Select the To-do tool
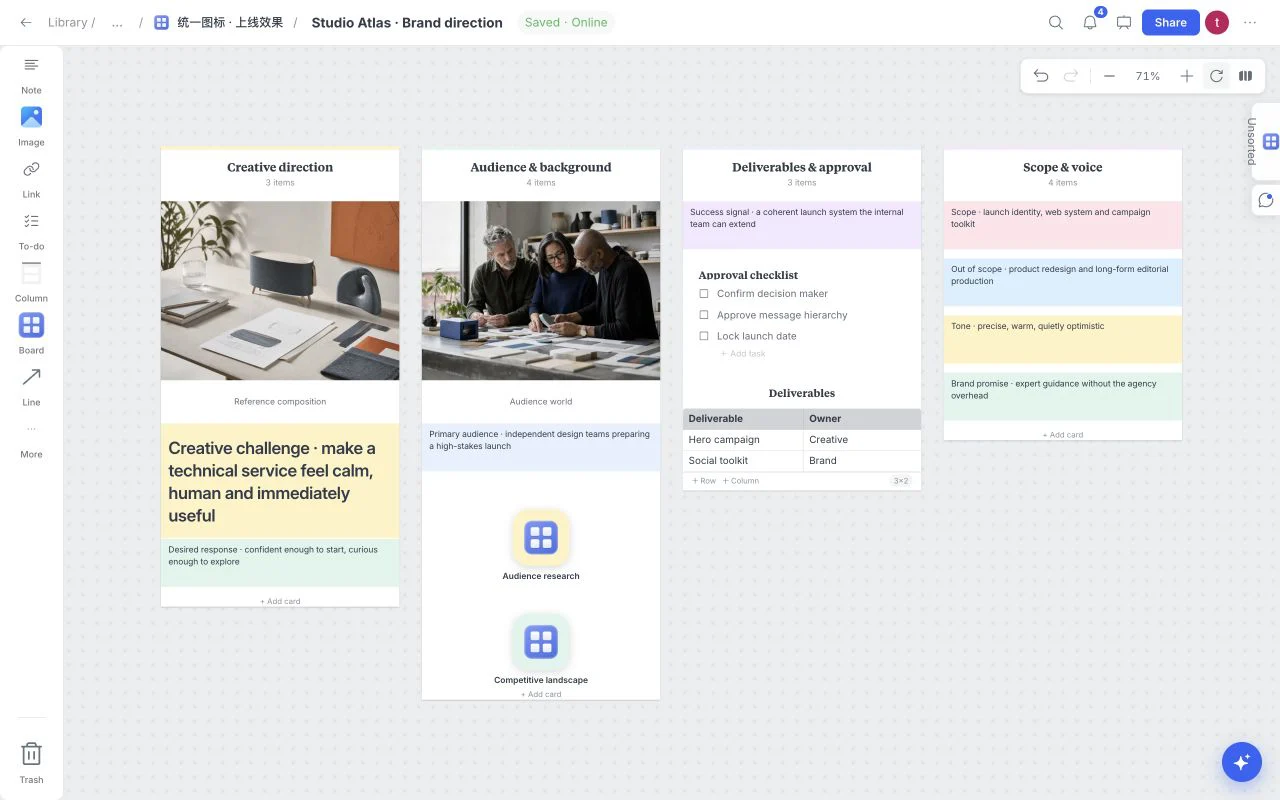The height and width of the screenshot is (800, 1280). pos(31,231)
